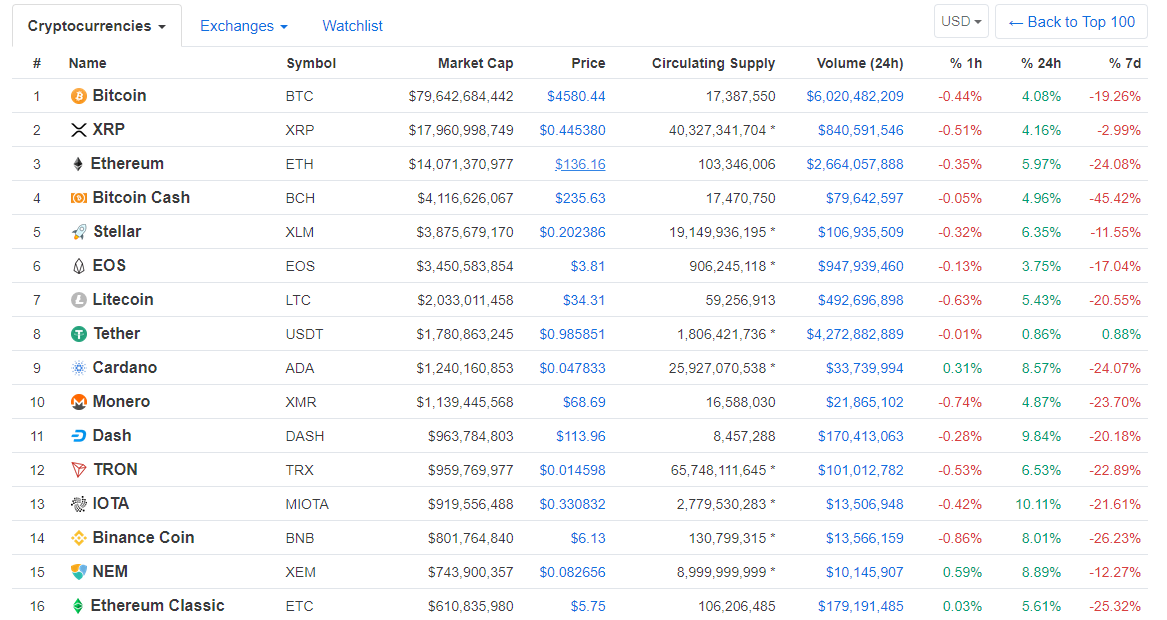
Task: Click the Cardano logo icon
Action: 78,368
